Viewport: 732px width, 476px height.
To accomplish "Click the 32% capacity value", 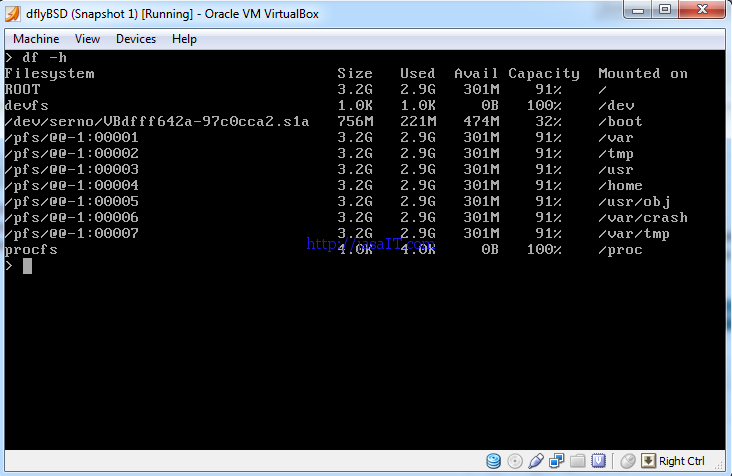I will click(549, 121).
